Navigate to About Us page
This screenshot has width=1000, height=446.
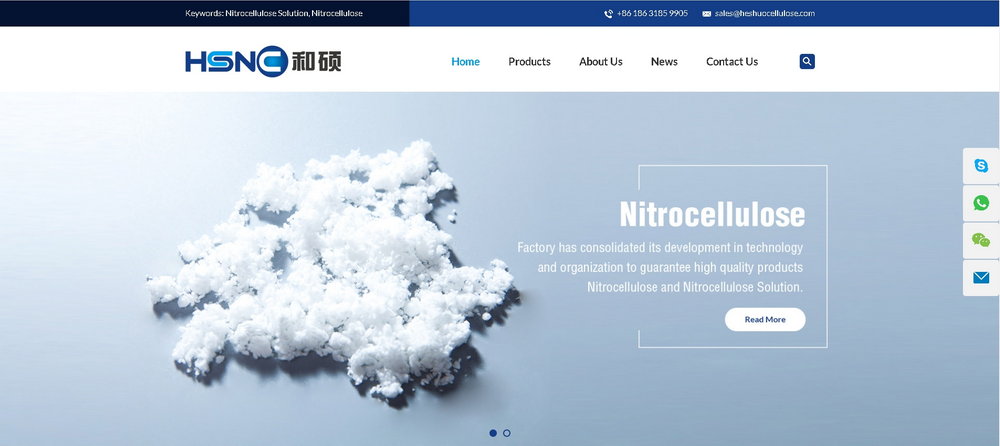(x=600, y=62)
